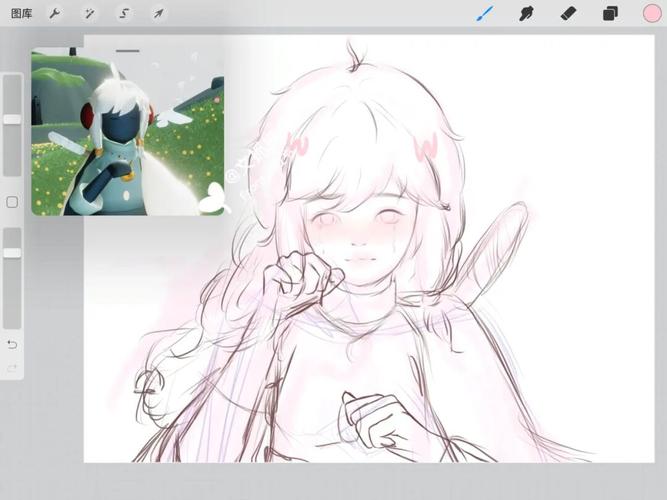
Task: Tap the redo arrow in sidebar
Action: click(12, 368)
